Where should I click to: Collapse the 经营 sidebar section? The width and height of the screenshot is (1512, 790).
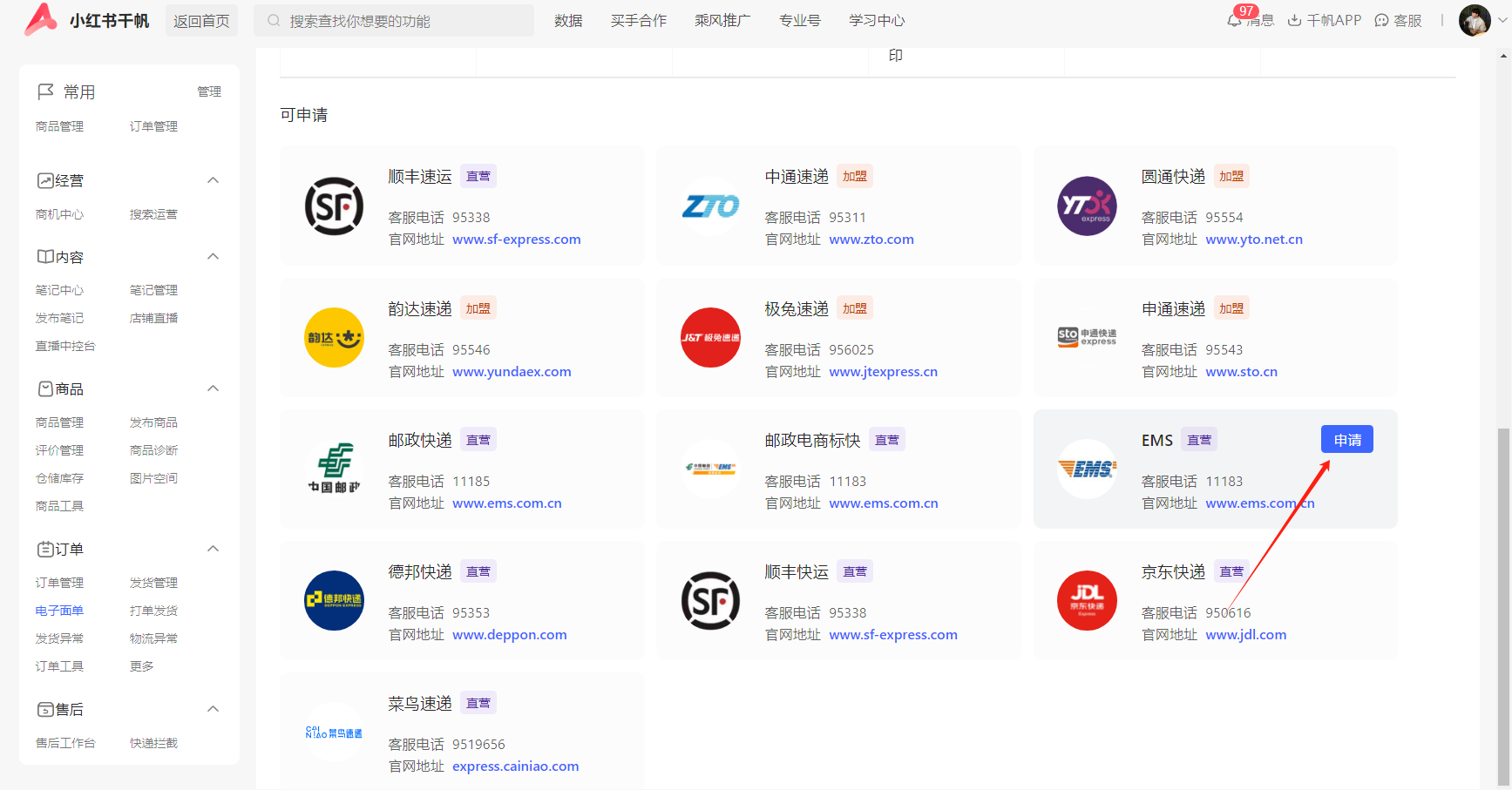pos(213,180)
